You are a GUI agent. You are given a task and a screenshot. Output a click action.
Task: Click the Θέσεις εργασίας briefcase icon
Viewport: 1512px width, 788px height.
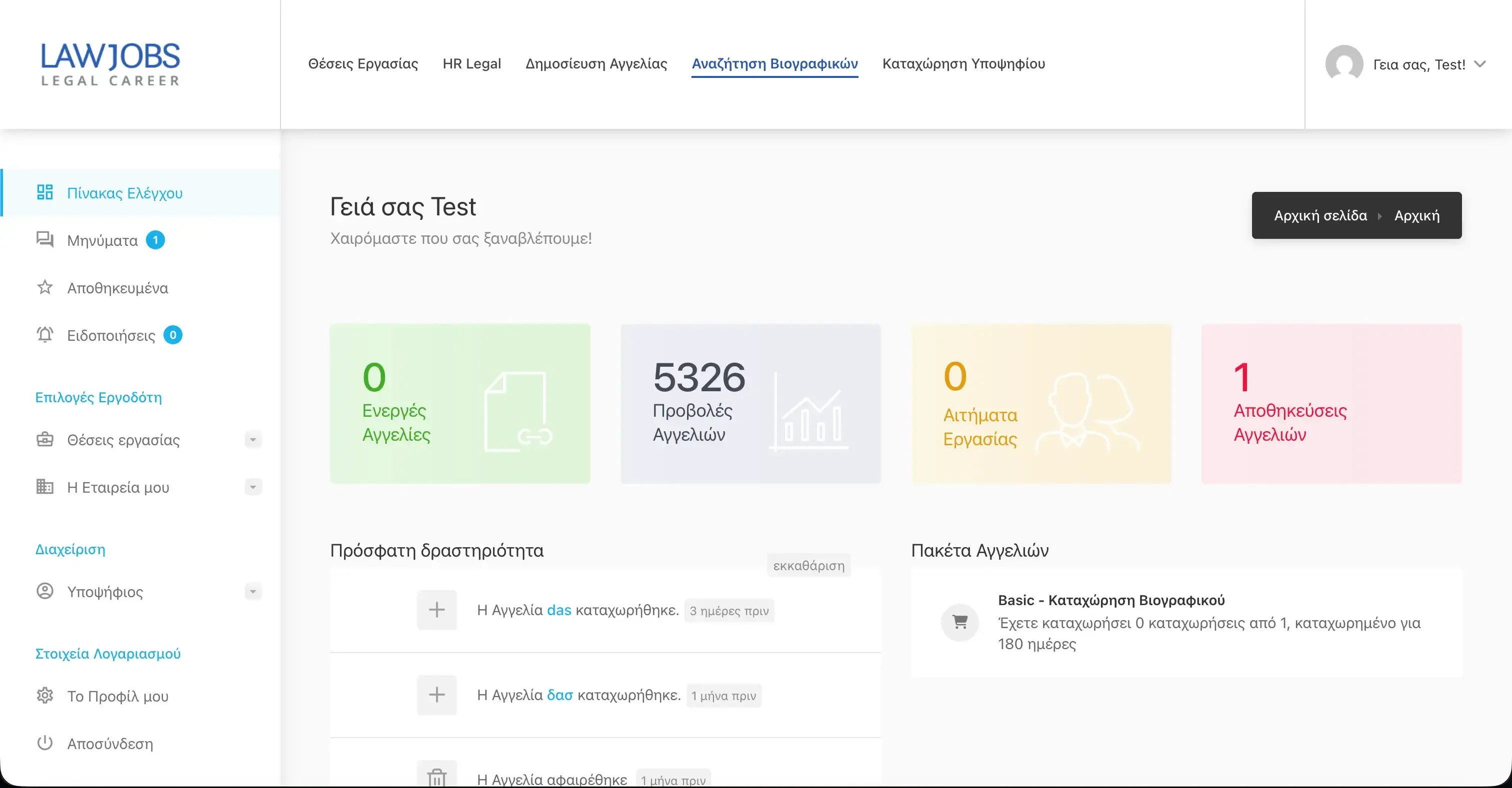[44, 440]
